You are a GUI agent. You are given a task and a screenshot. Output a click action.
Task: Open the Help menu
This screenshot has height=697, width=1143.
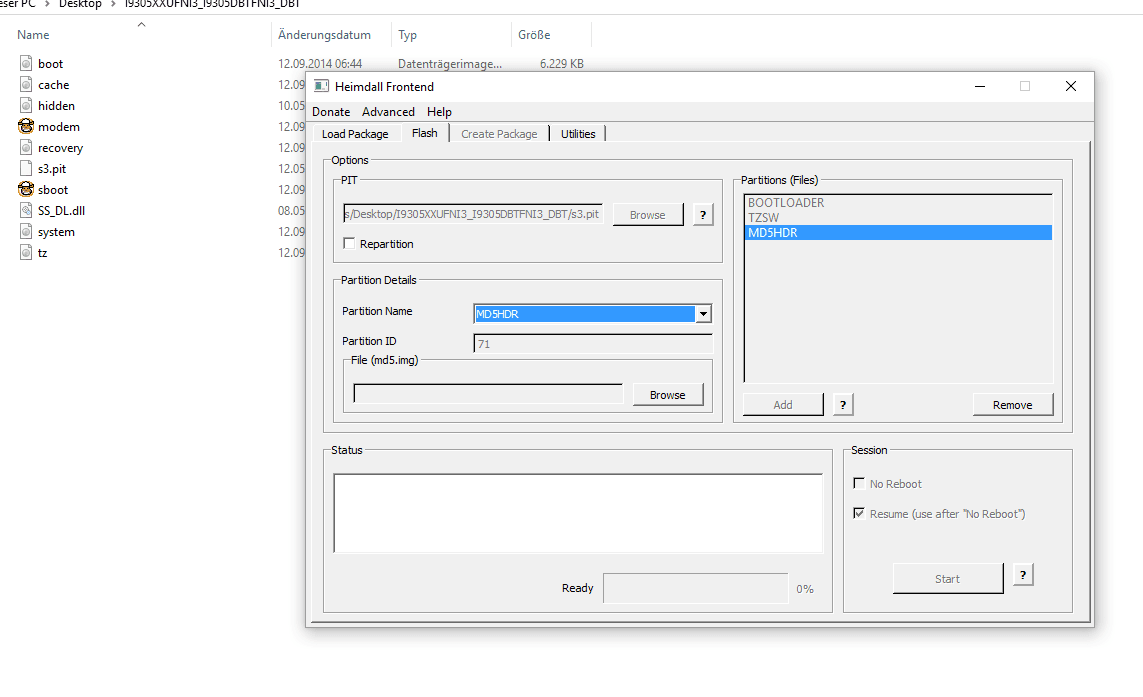[x=439, y=112]
